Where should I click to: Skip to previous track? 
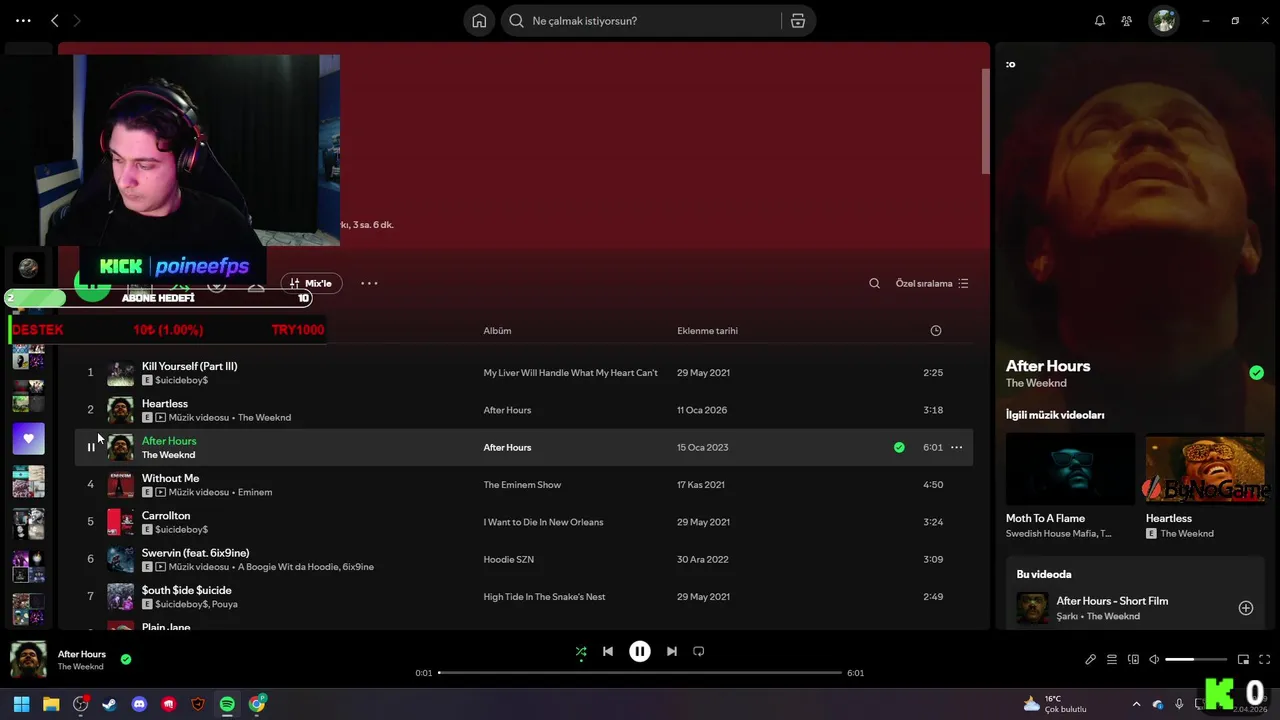click(608, 651)
